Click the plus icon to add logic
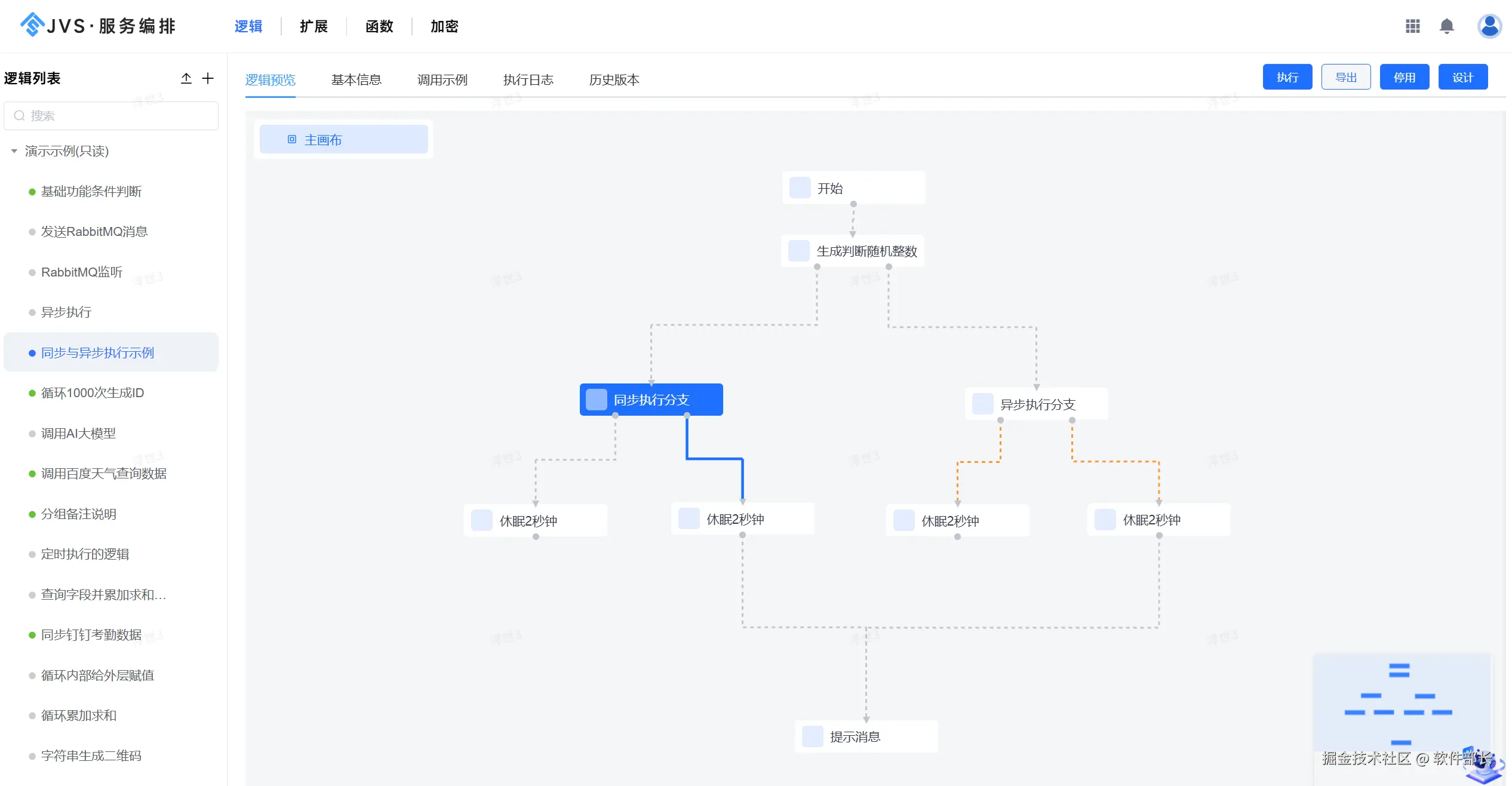This screenshot has height=786, width=1512. click(x=208, y=78)
